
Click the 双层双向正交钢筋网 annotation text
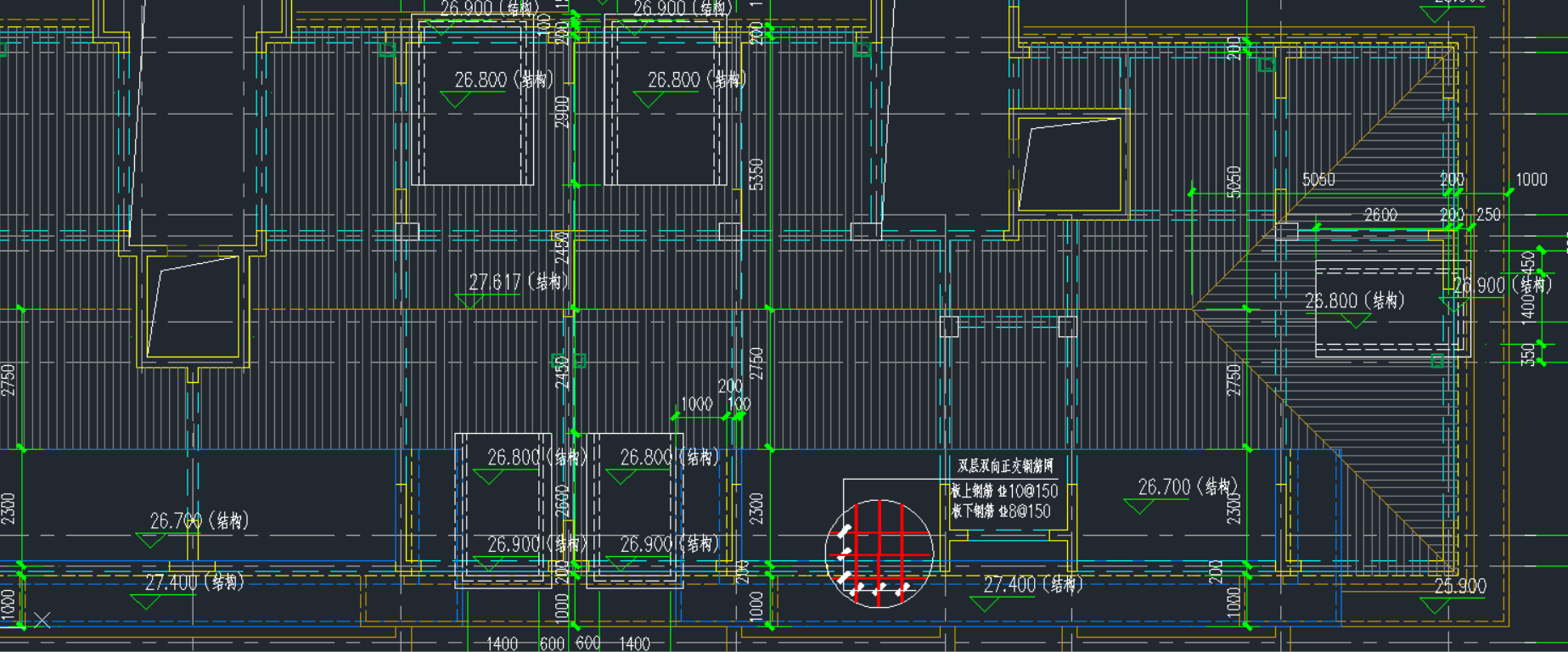coord(1005,466)
